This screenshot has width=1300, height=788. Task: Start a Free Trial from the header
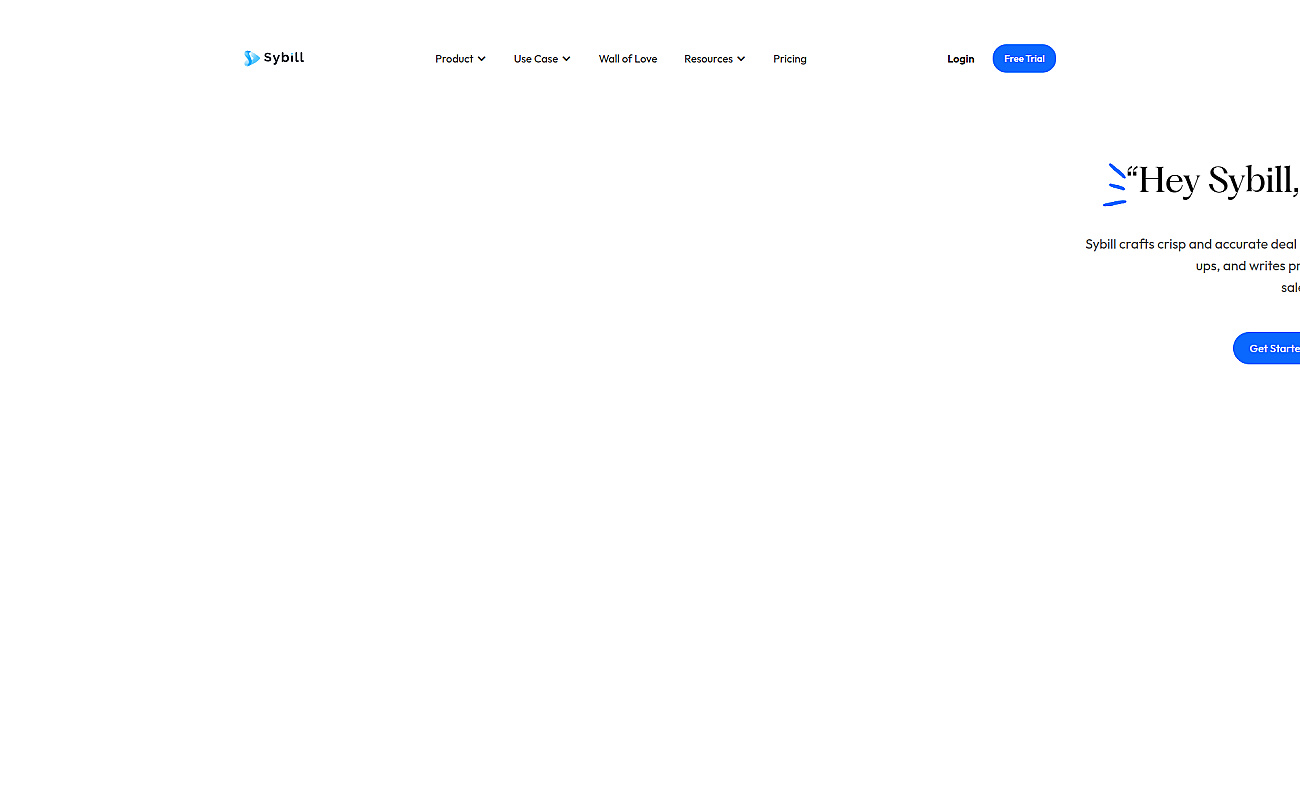tap(1024, 59)
